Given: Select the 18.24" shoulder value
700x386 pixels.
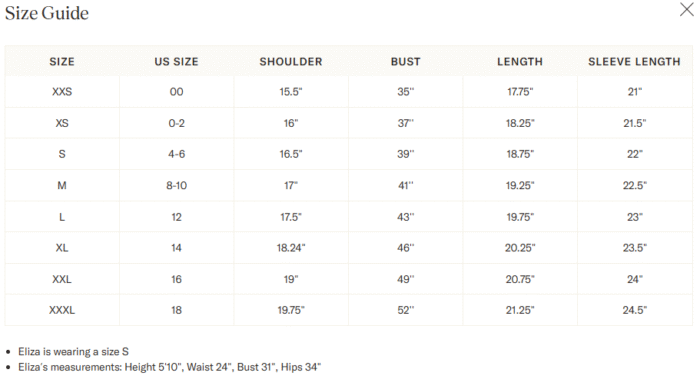Looking at the screenshot, I should pos(291,248).
